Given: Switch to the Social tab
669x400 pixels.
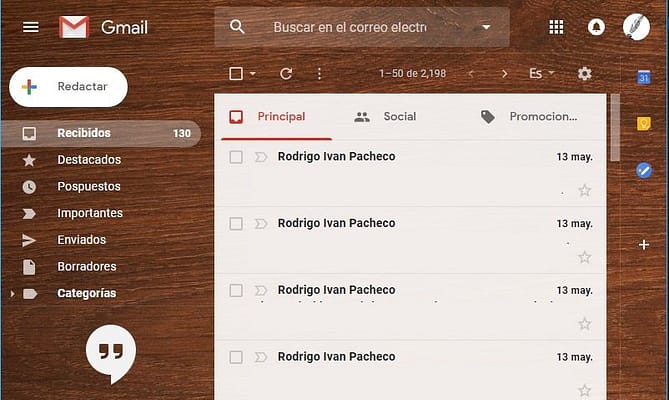Looking at the screenshot, I should [x=385, y=117].
